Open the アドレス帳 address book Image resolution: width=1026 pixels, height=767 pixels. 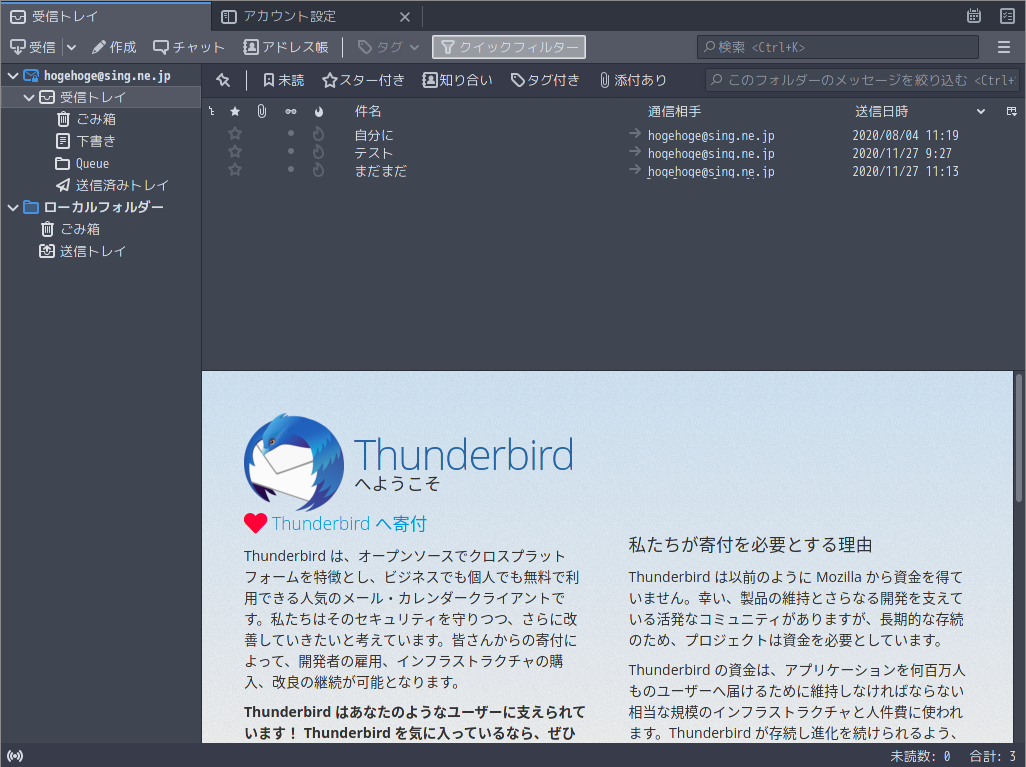[x=286, y=47]
